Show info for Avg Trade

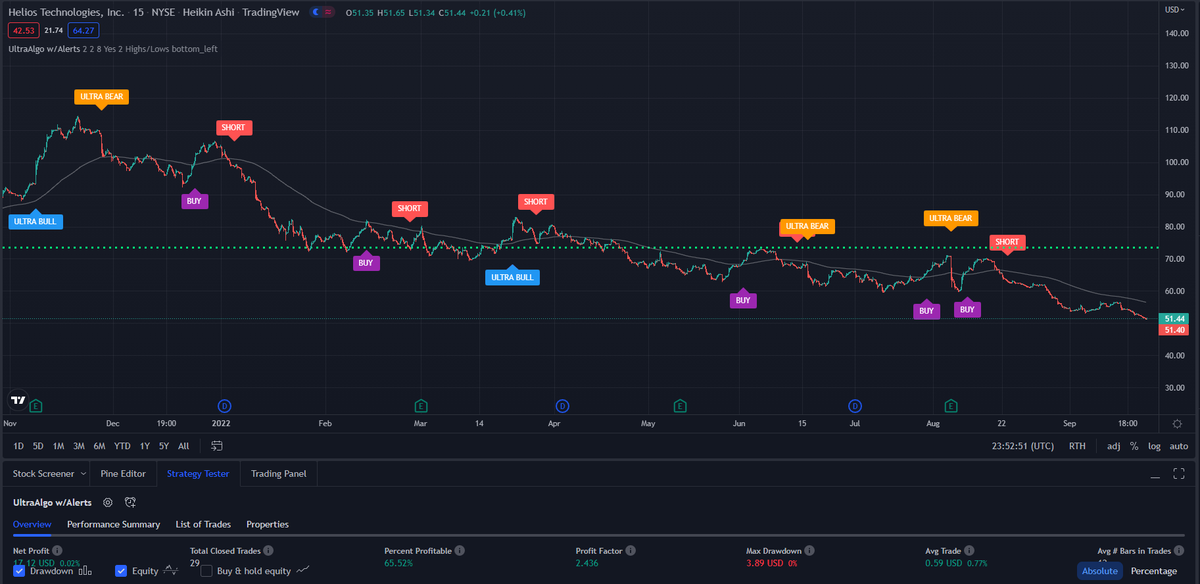pyautogui.click(x=968, y=551)
